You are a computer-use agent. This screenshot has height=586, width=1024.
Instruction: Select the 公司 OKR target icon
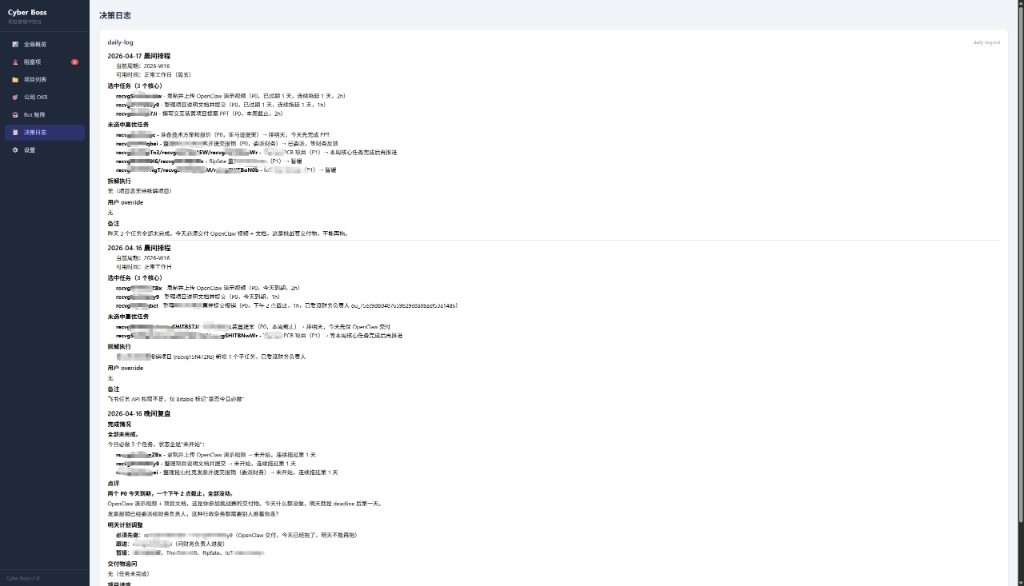[x=15, y=97]
